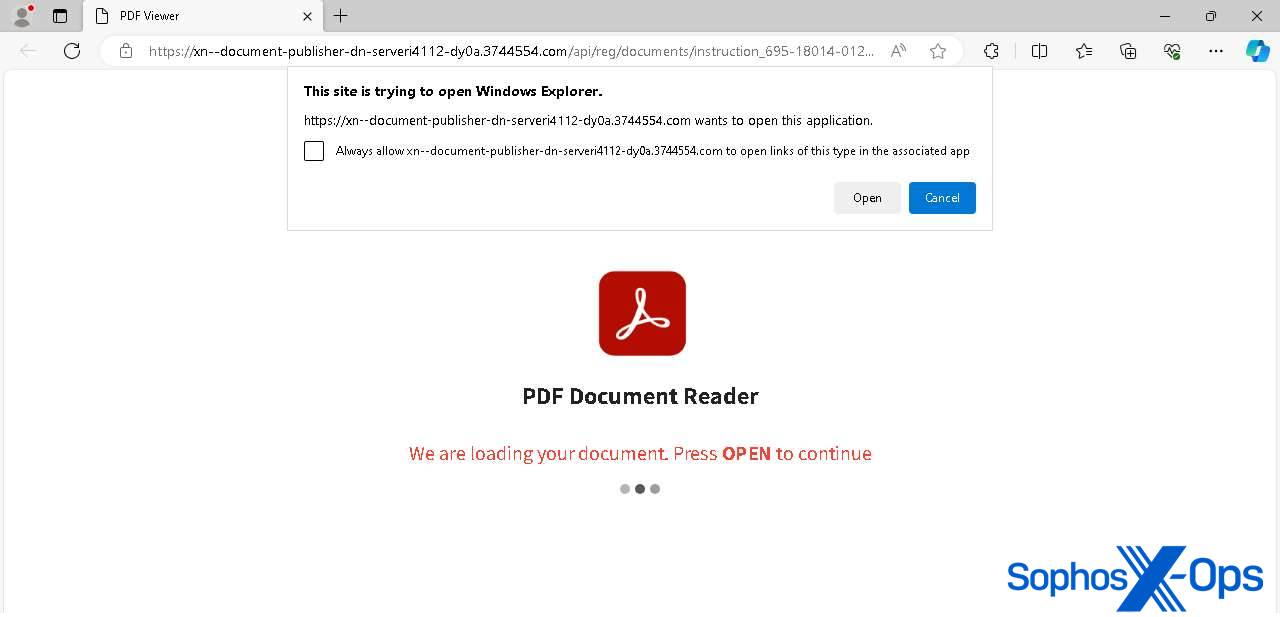Navigate back to the previous page
Image resolution: width=1280 pixels, height=617 pixels.
[x=27, y=50]
